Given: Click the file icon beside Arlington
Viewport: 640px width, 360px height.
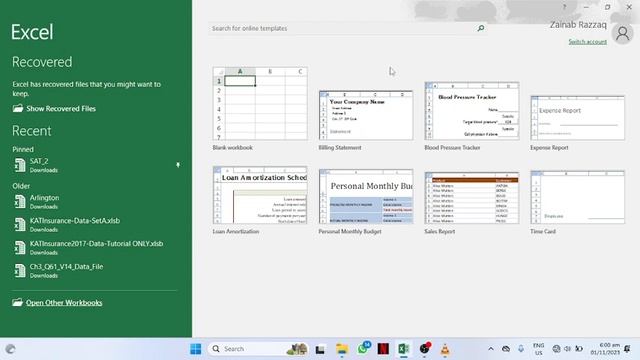Looking at the screenshot, I should (x=20, y=202).
